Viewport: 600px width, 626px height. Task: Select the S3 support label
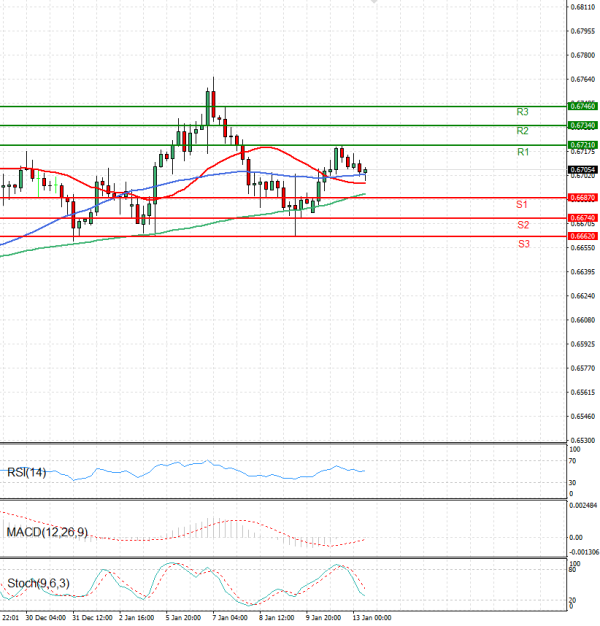524,244
